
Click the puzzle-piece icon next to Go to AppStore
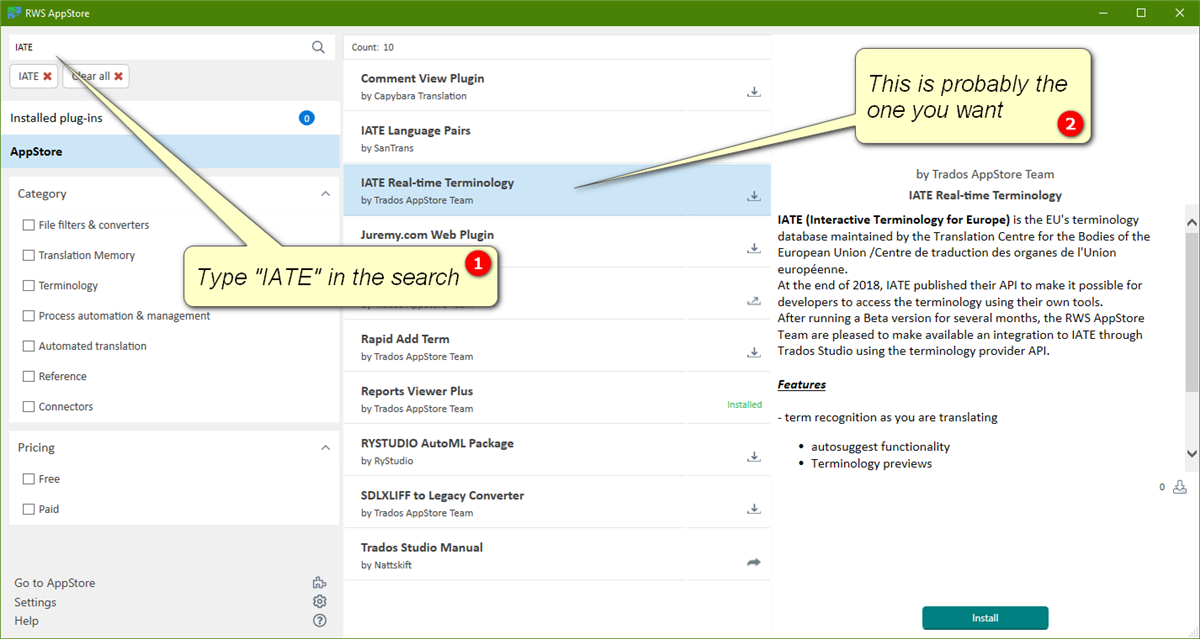pos(319,582)
